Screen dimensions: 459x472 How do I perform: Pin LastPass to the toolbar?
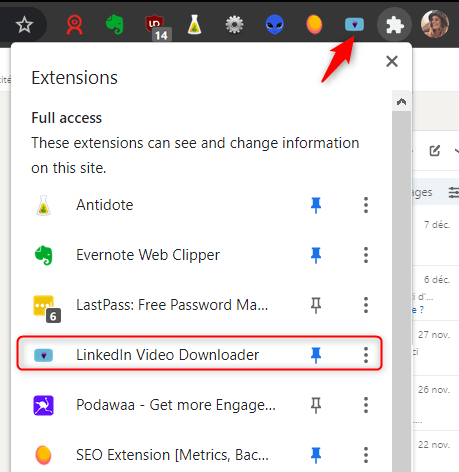(316, 305)
